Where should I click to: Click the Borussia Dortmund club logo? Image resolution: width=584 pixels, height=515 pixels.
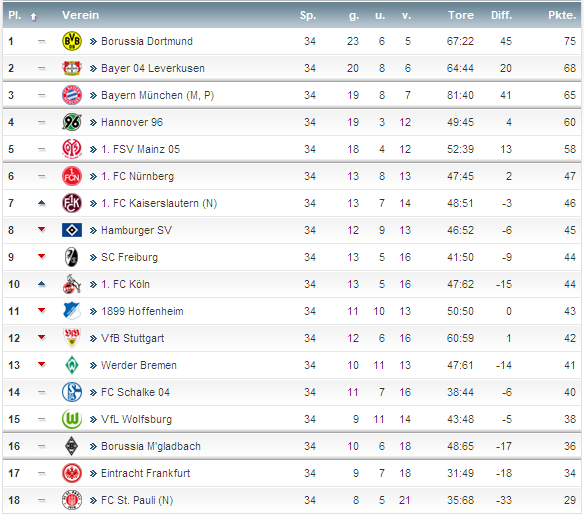click(72, 41)
